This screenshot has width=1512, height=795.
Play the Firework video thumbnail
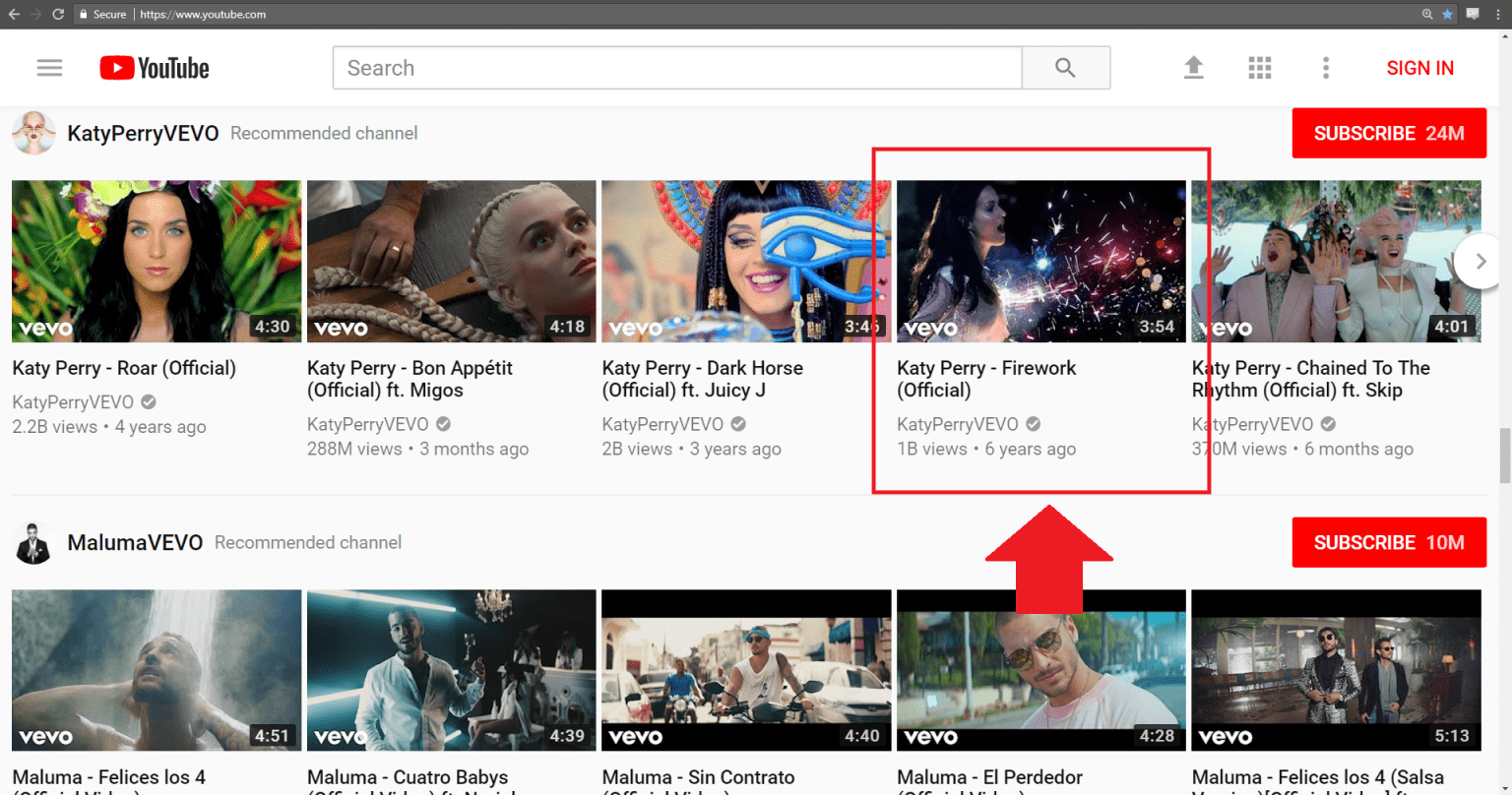[1041, 261]
